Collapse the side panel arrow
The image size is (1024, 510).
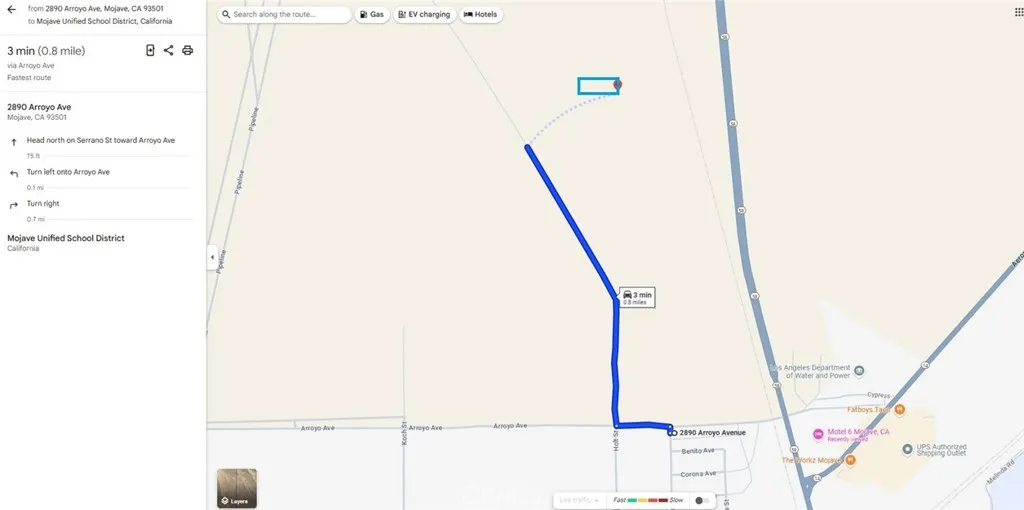212,257
